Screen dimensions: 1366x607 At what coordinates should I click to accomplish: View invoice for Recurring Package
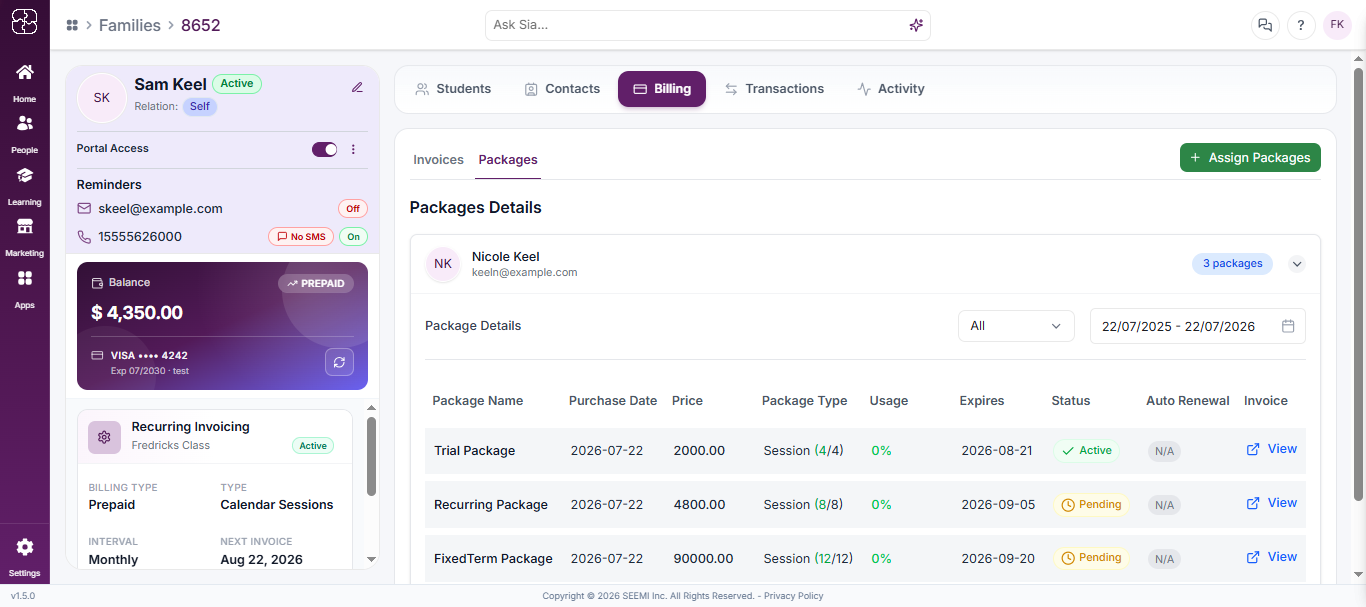click(1271, 503)
